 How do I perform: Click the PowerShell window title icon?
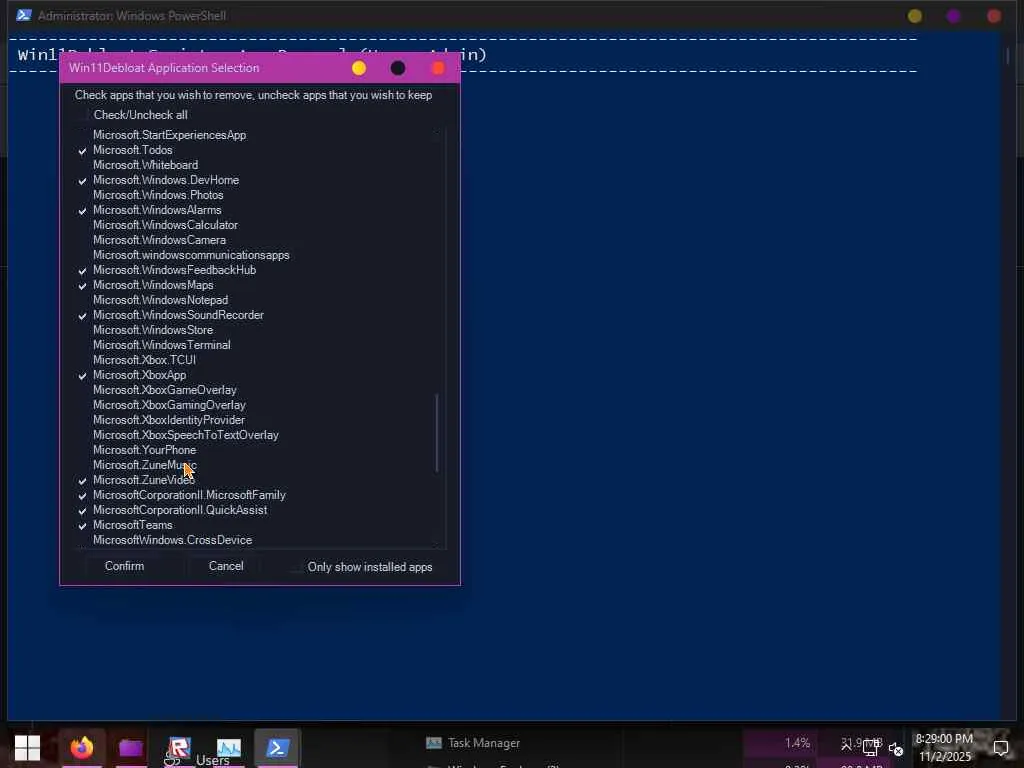click(x=24, y=15)
